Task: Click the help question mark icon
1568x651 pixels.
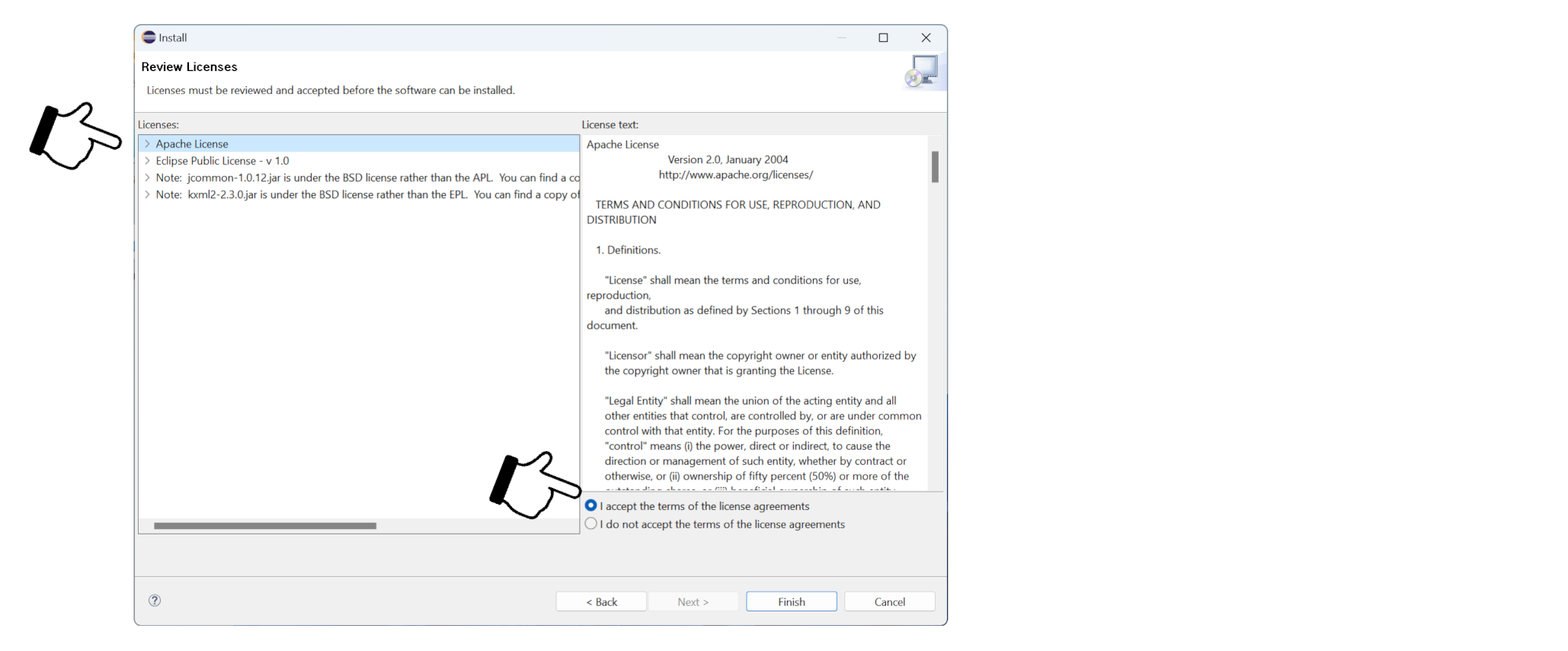Action: [155, 601]
